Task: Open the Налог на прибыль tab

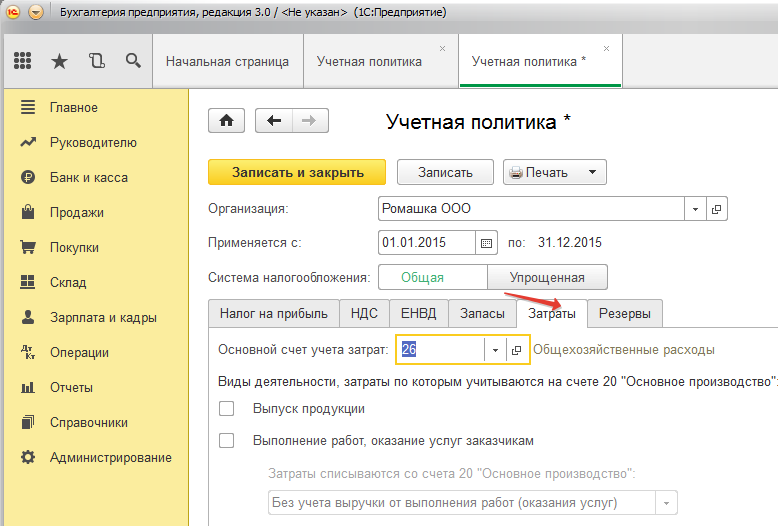Action: click(273, 313)
